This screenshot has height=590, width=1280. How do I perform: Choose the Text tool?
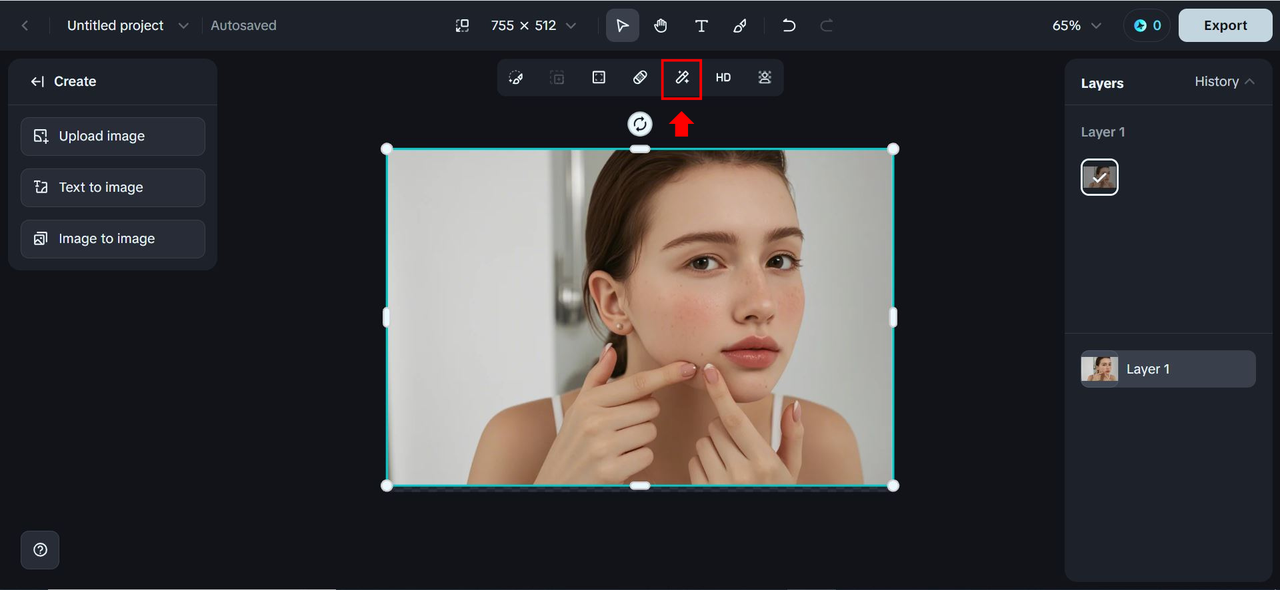(701, 26)
